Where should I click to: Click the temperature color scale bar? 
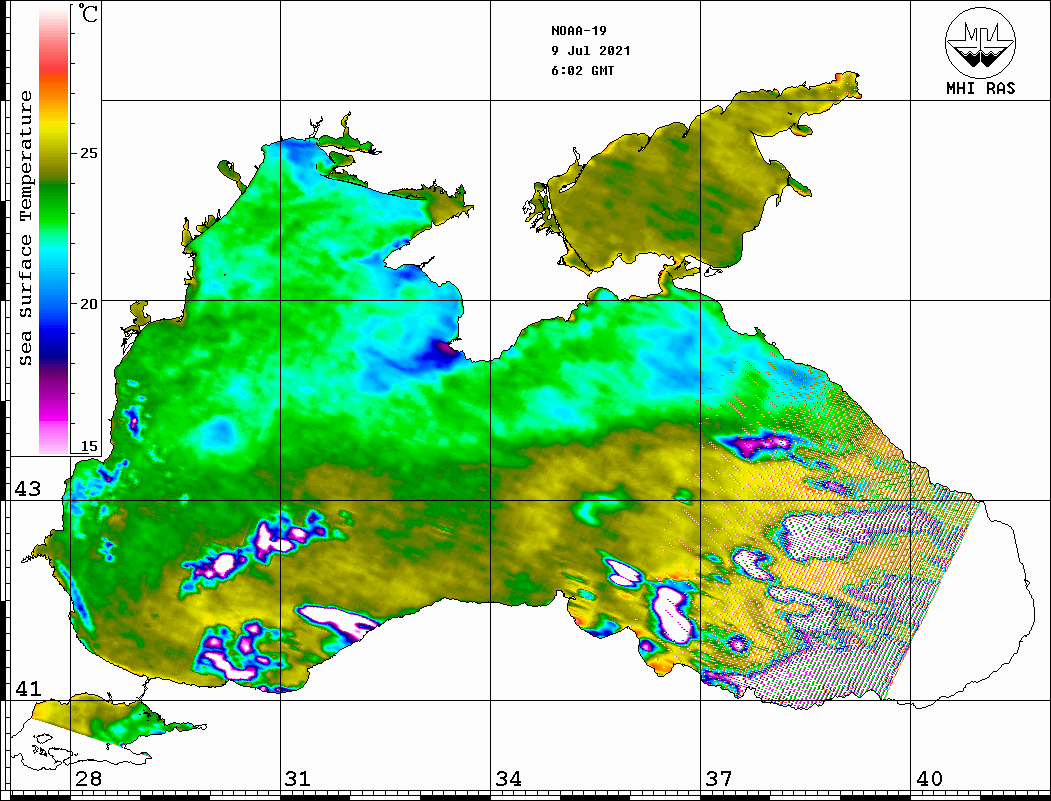coord(54,230)
